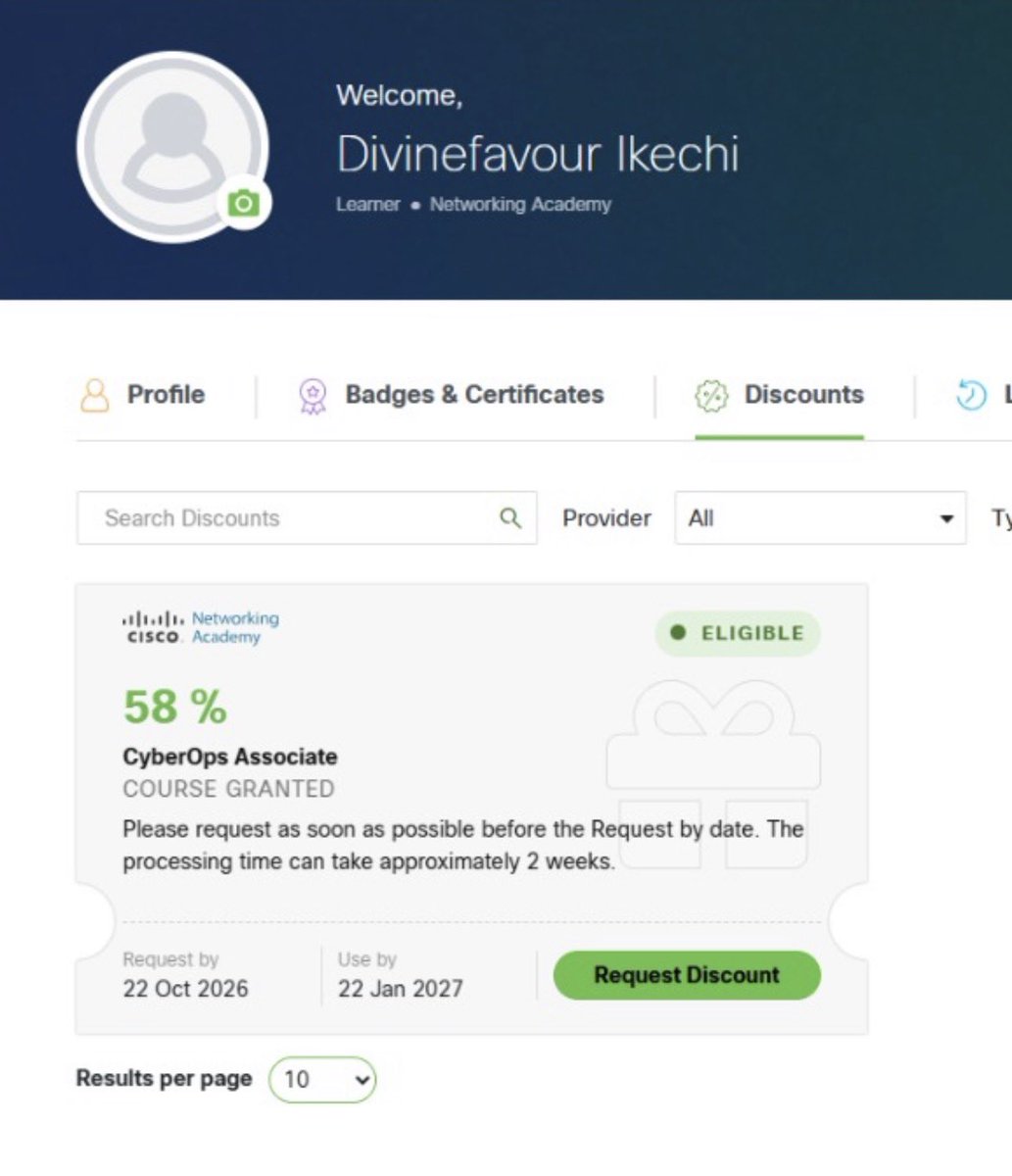Screen dimensions: 1012x1176
Task: Click the Use by label
Action: (x=367, y=959)
